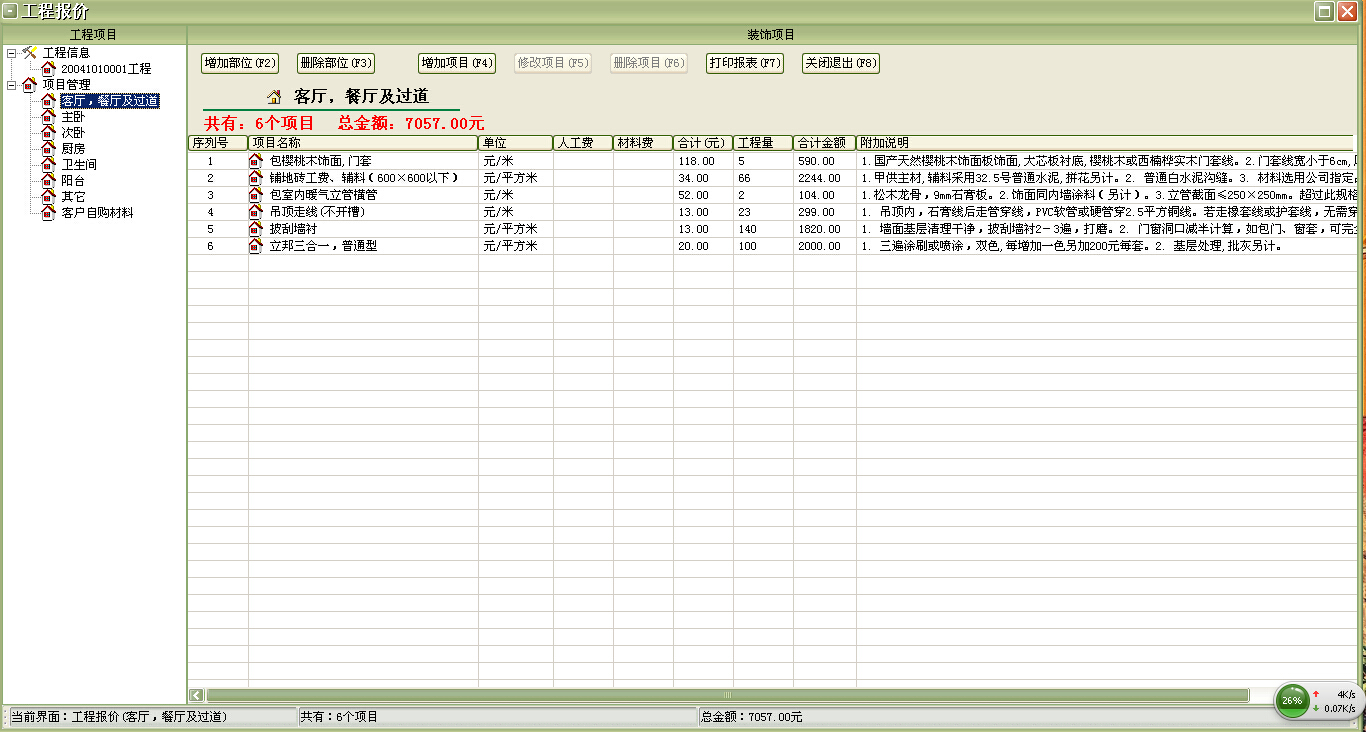Click the house icon beside 厨房
The image size is (1366, 732).
[x=48, y=148]
